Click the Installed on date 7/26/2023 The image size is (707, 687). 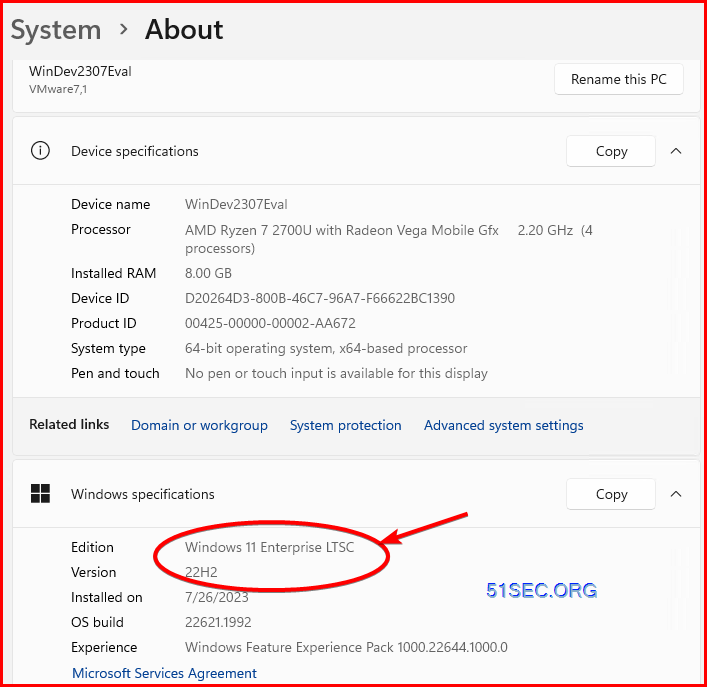tap(216, 597)
